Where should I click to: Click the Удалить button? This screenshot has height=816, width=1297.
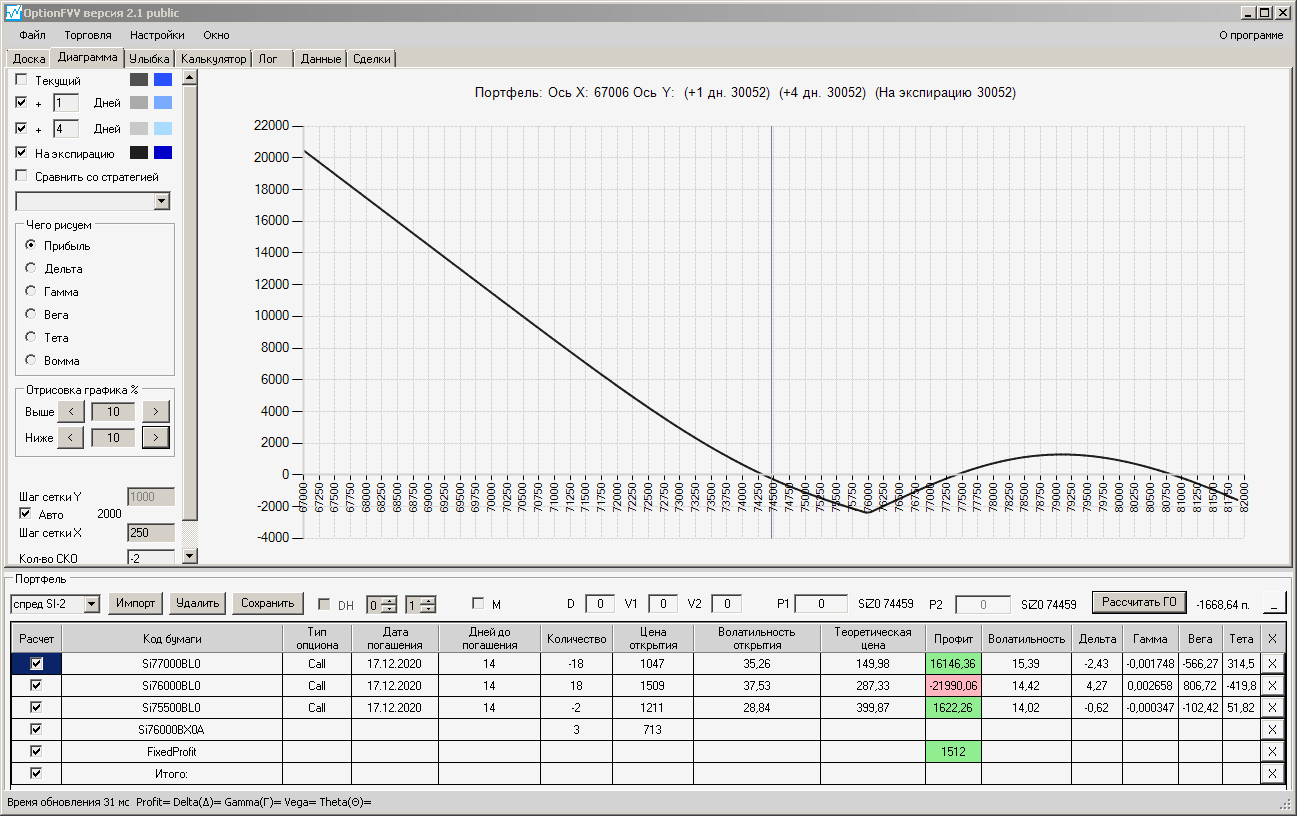198,603
